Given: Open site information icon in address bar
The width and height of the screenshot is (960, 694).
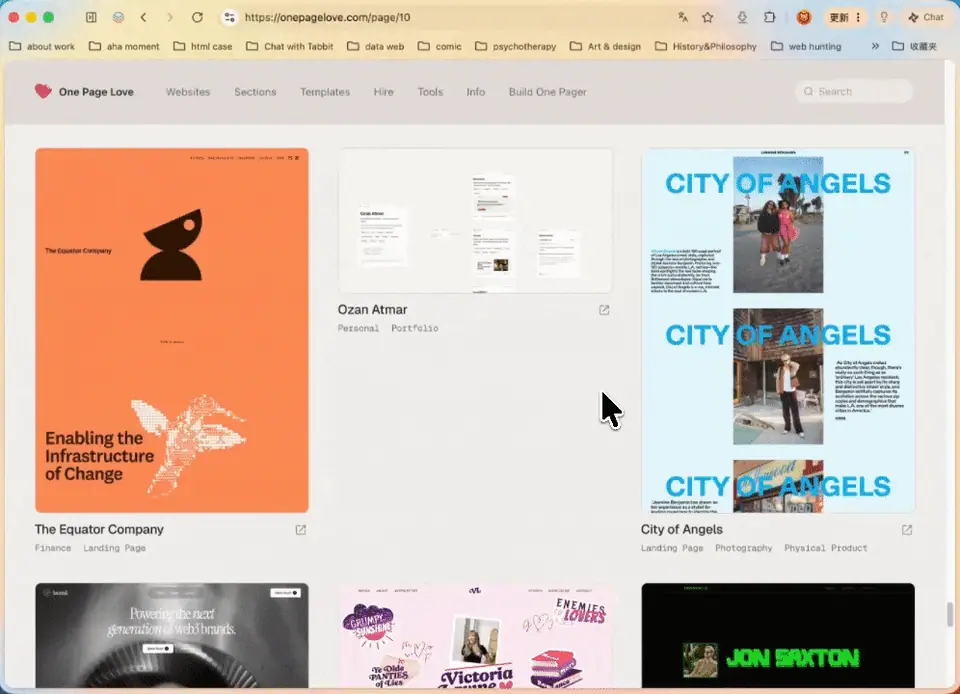Looking at the screenshot, I should tap(230, 17).
